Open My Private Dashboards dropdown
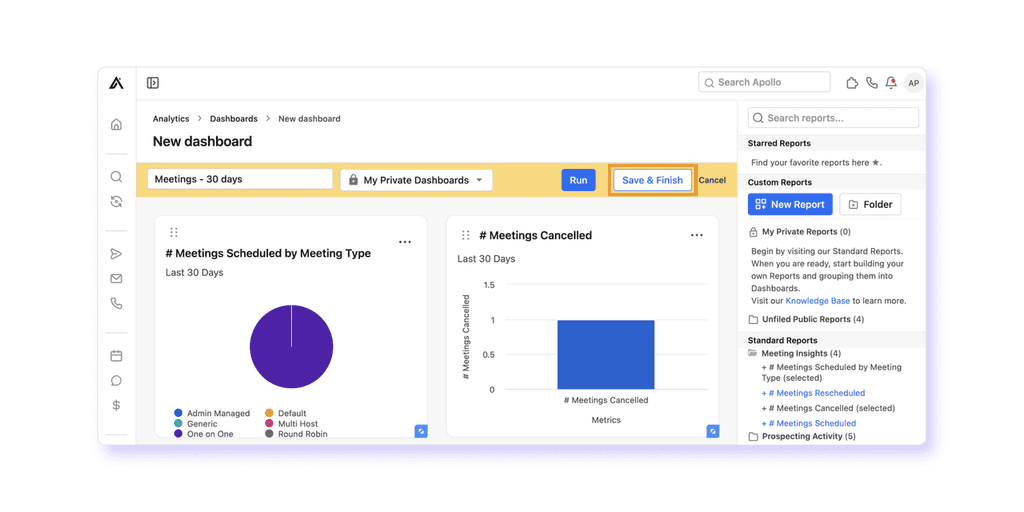Viewport: 1024px width, 512px height. (416, 180)
